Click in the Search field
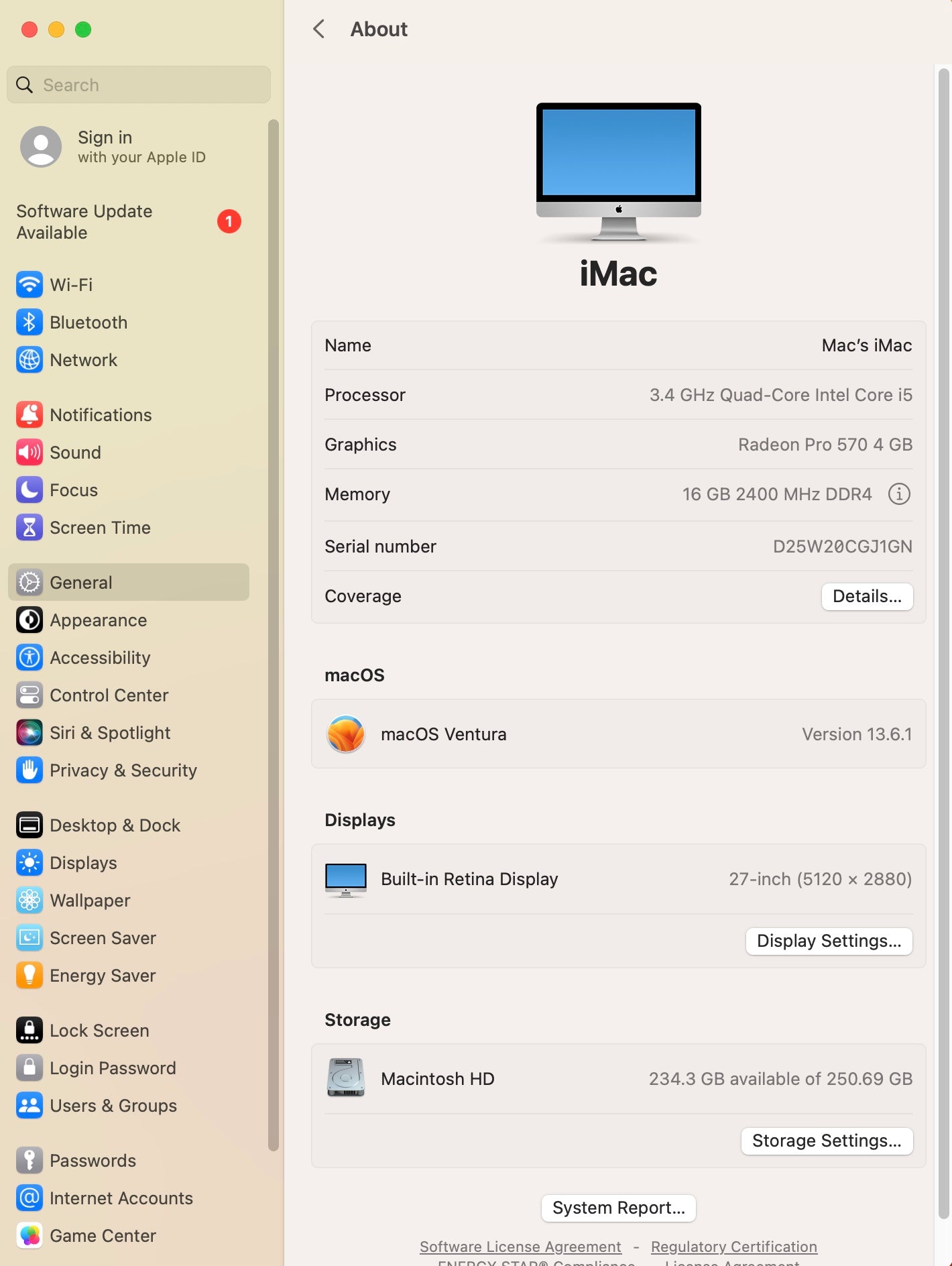952x1266 pixels. pos(147,85)
